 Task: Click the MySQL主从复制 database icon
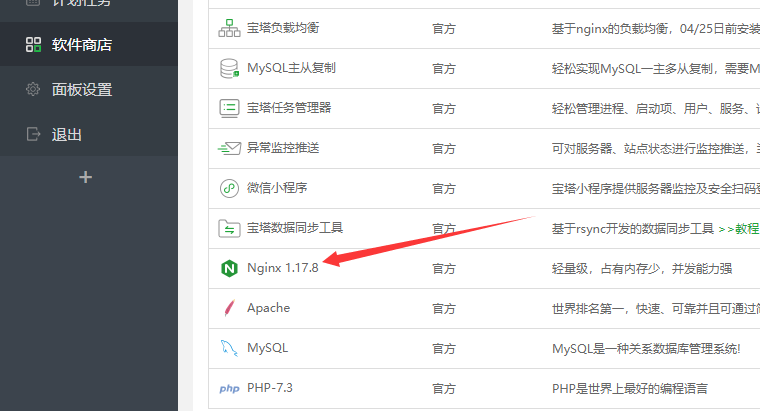tap(229, 68)
